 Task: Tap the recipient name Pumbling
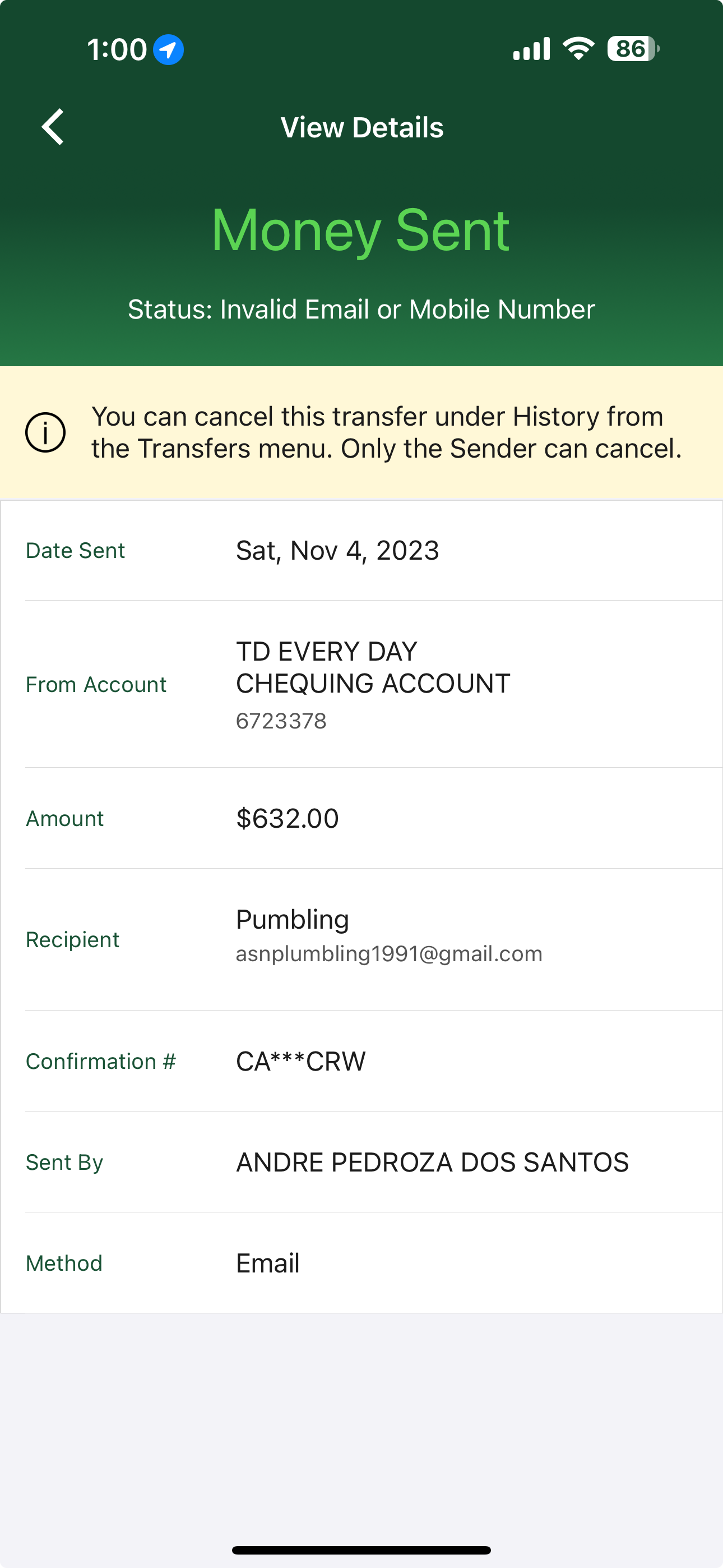pos(292,919)
